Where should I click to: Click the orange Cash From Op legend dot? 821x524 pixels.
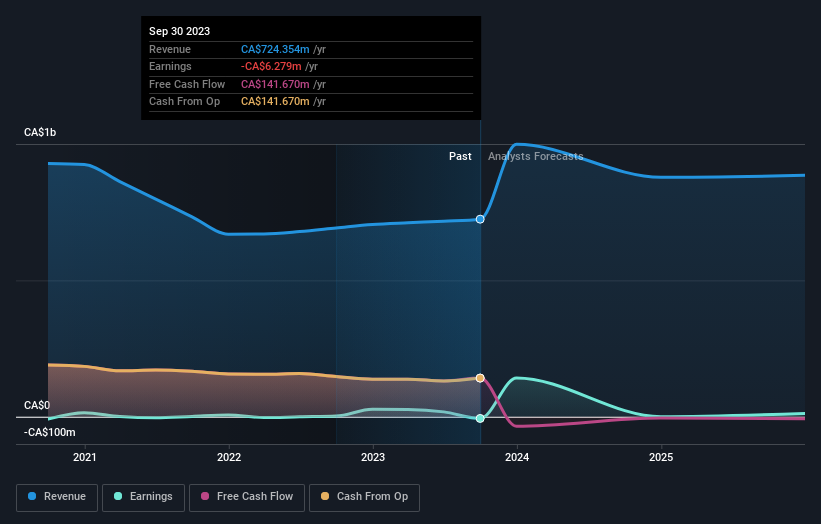coord(325,496)
